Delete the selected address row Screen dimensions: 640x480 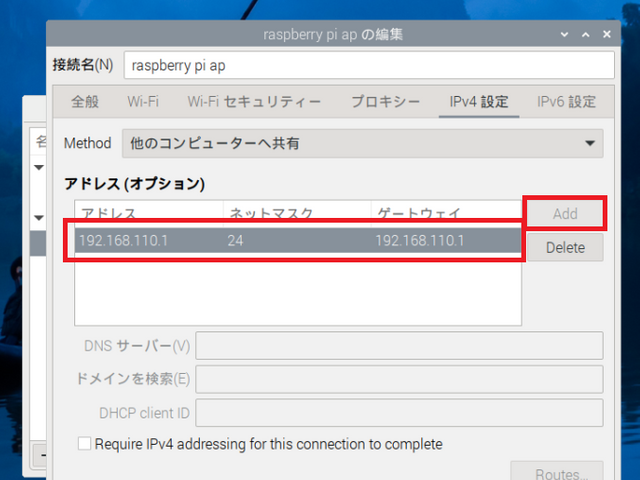click(565, 247)
